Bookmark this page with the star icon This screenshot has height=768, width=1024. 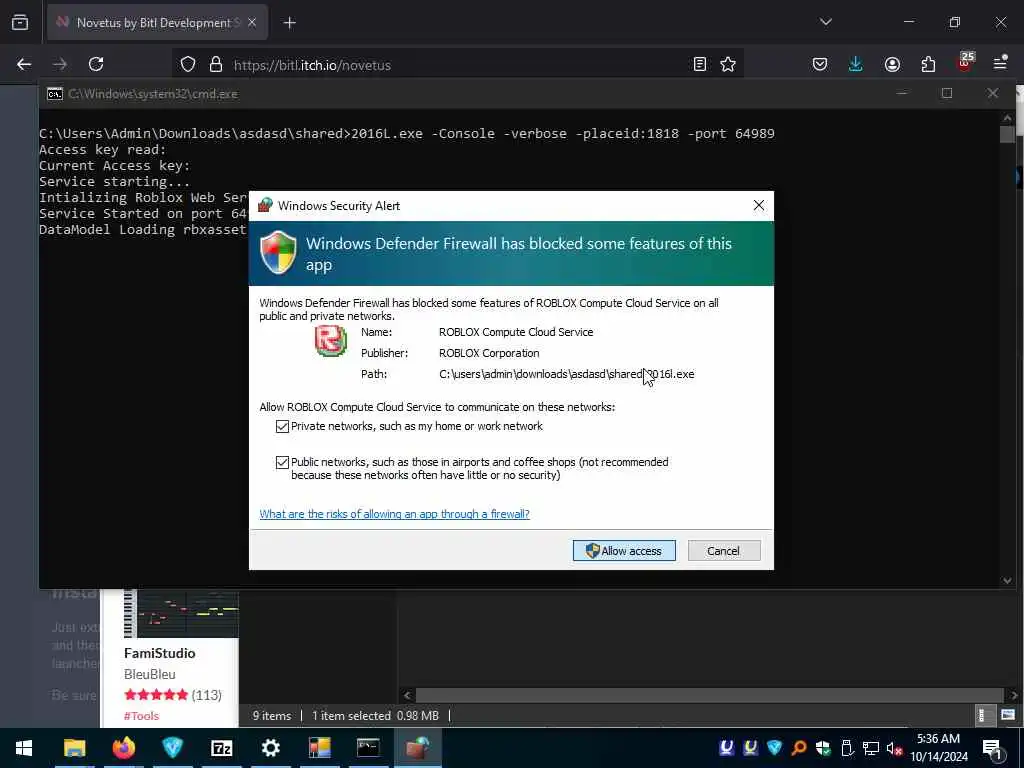[728, 64]
